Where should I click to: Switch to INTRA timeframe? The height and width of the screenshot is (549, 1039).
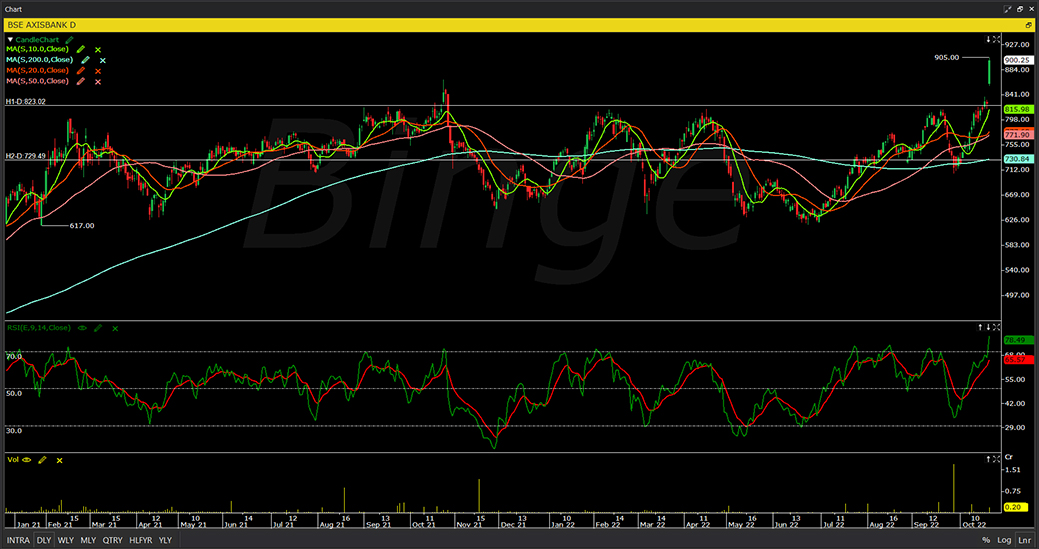[18, 540]
